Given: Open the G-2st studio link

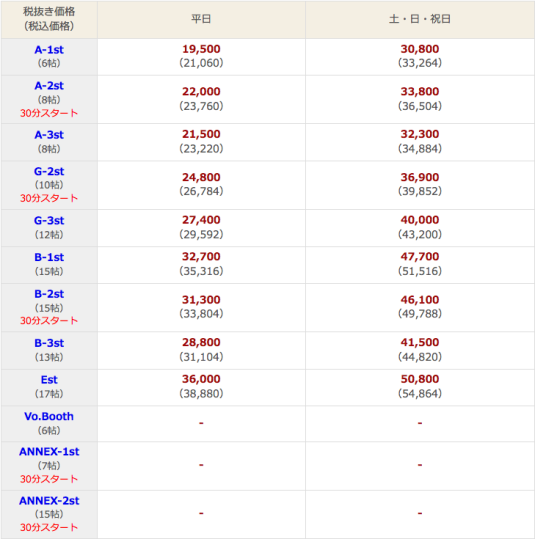Looking at the screenshot, I should (49, 171).
